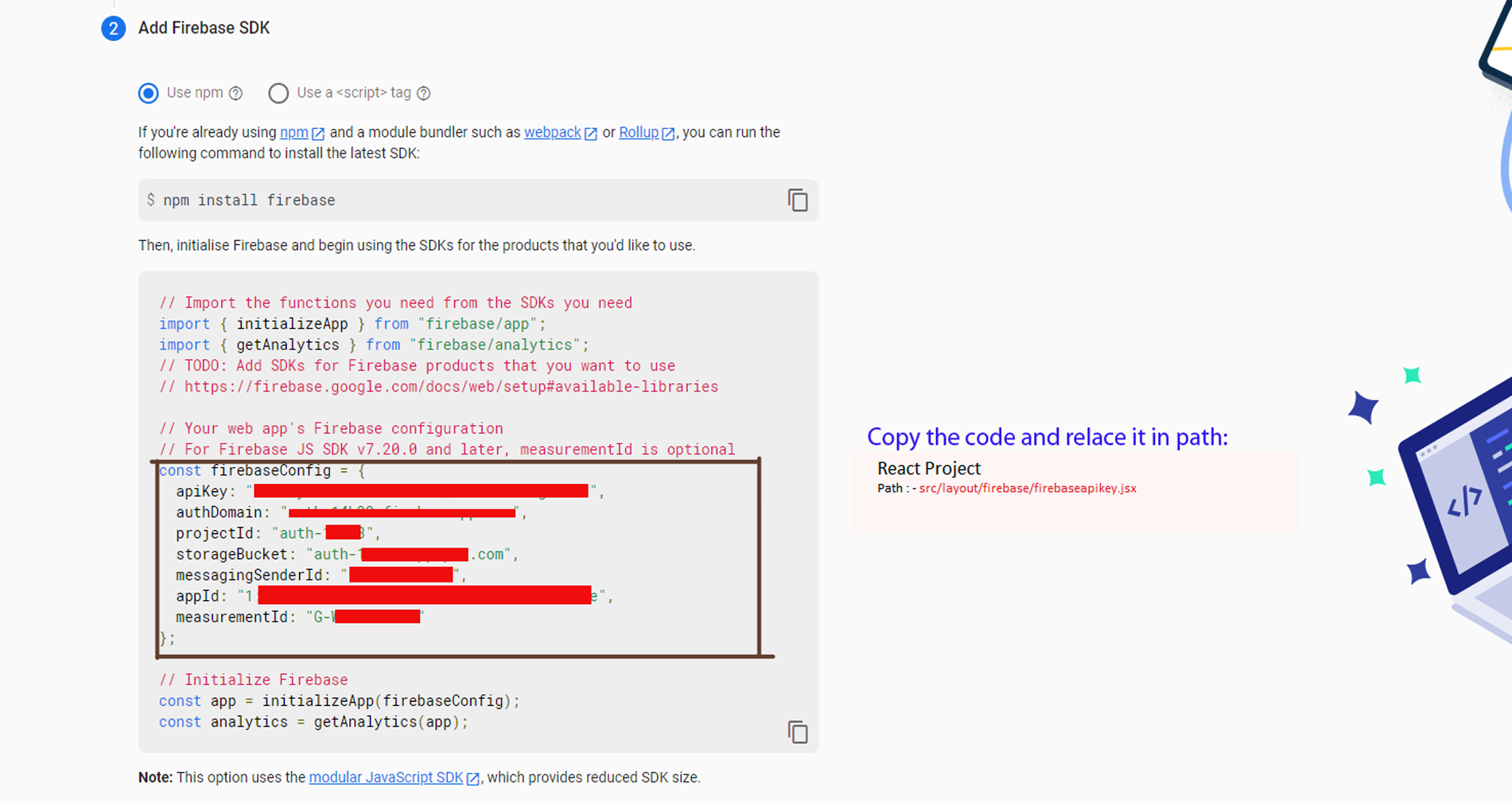Click the firebaseapikey.jsx path text
Screen dimensions: 1512x803
(x=1027, y=489)
